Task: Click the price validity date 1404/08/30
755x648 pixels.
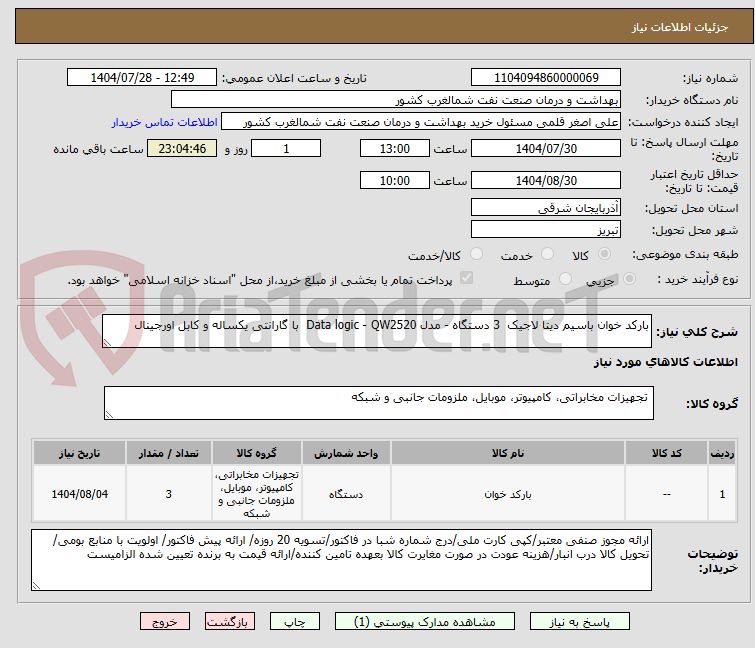Action: [x=546, y=181]
